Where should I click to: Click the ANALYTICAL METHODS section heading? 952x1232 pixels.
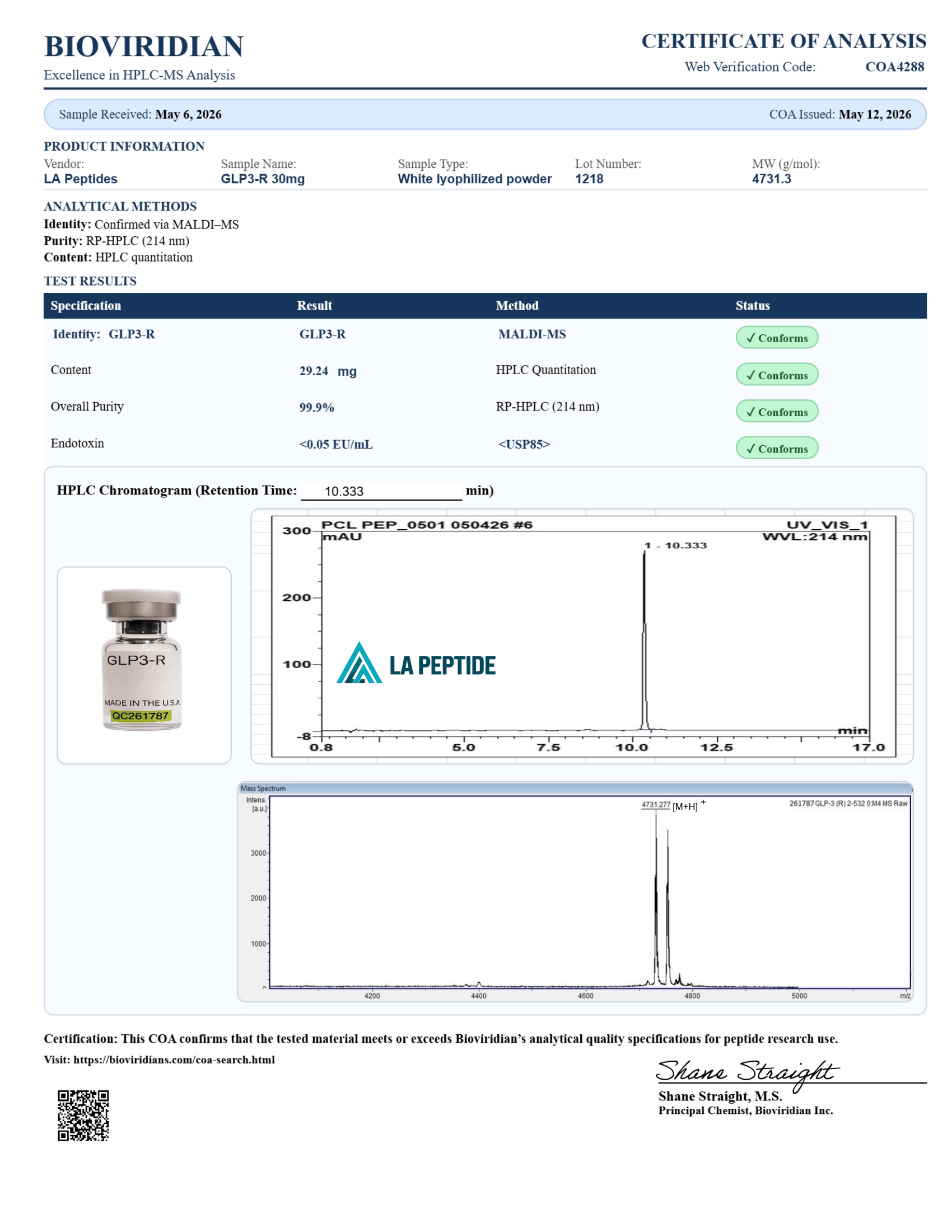click(x=120, y=207)
